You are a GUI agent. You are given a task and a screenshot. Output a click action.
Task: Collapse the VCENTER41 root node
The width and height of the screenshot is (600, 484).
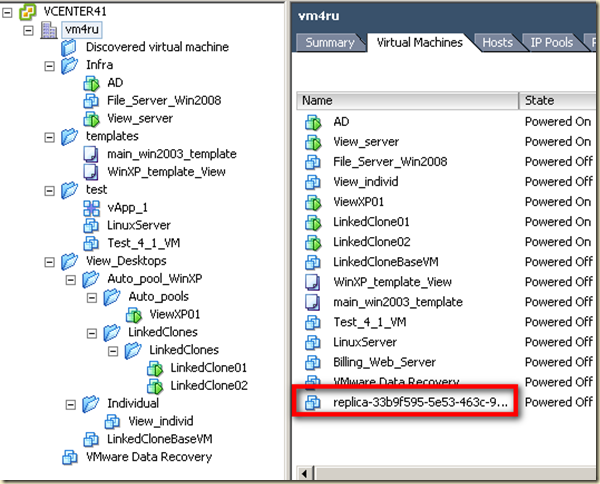[x=7, y=12]
